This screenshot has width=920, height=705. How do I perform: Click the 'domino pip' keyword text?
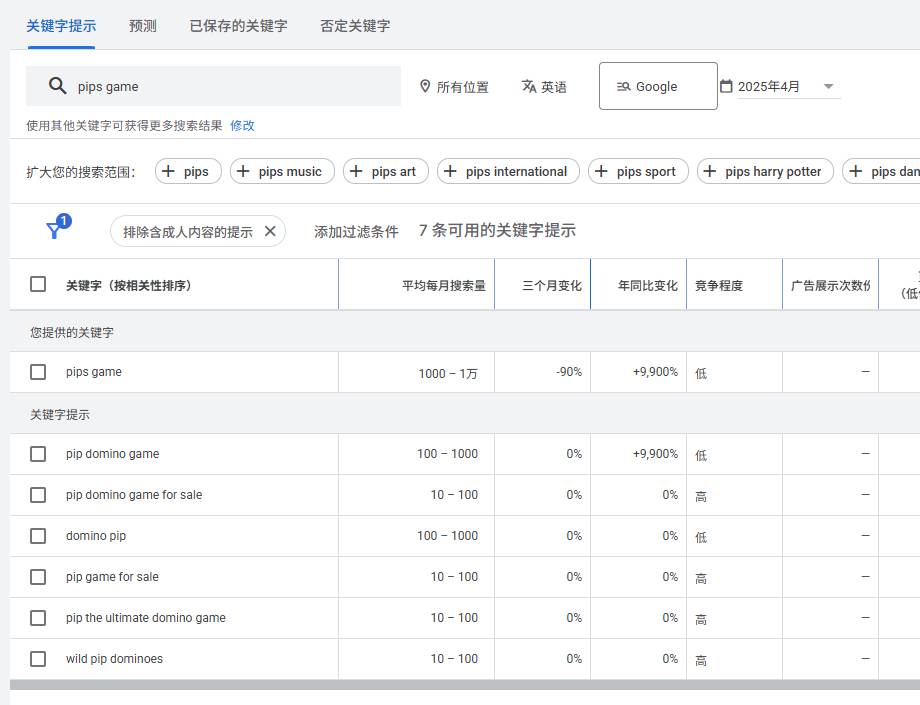point(96,536)
